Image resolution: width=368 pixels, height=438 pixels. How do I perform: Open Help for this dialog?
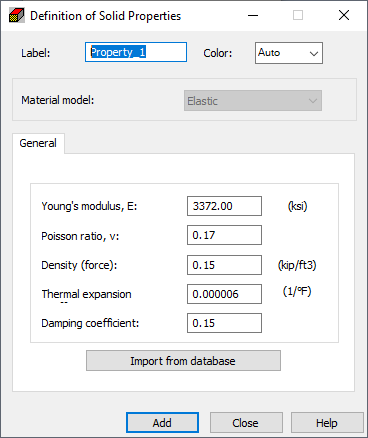point(327,423)
